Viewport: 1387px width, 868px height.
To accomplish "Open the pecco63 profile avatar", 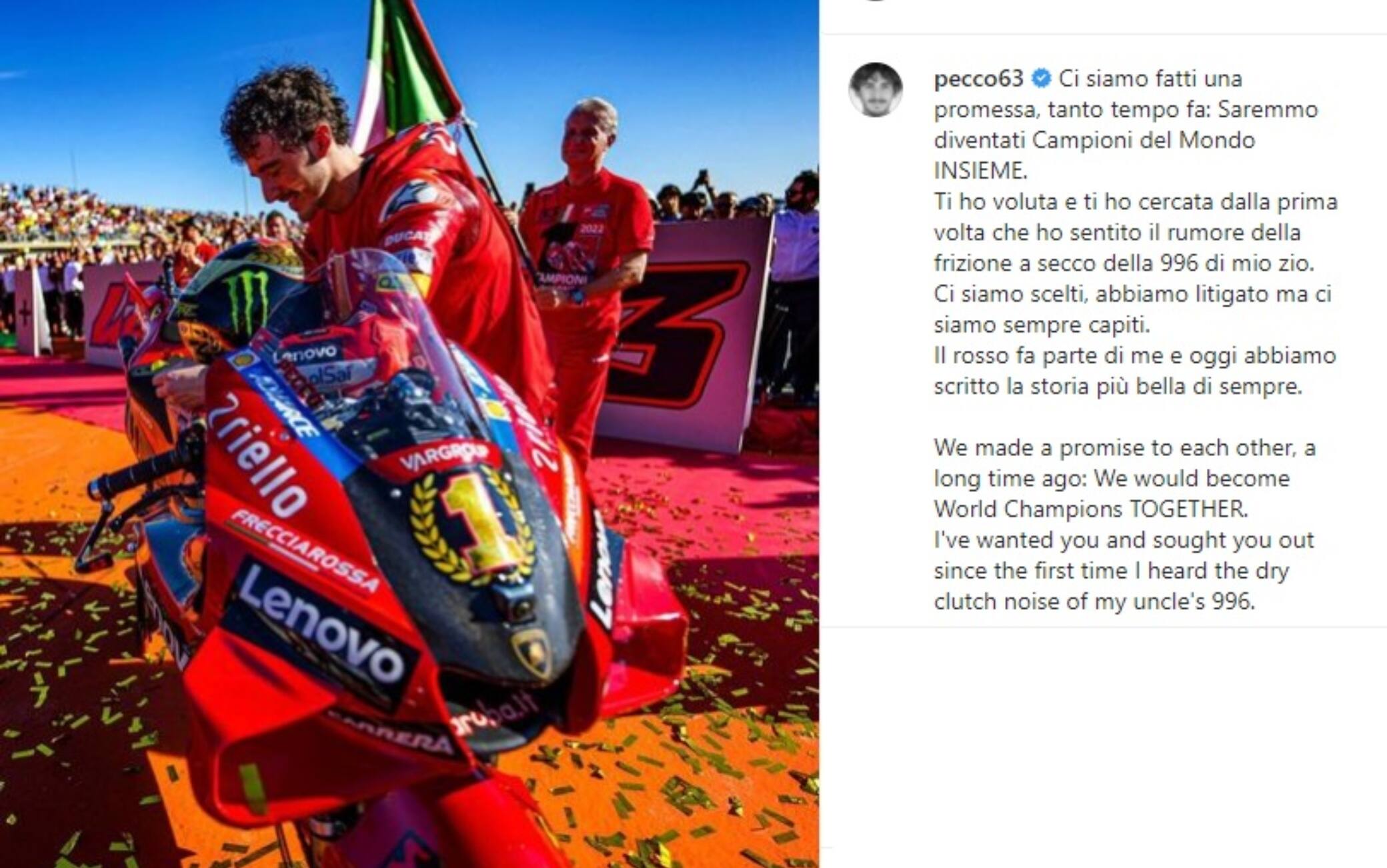I will pyautogui.click(x=876, y=89).
